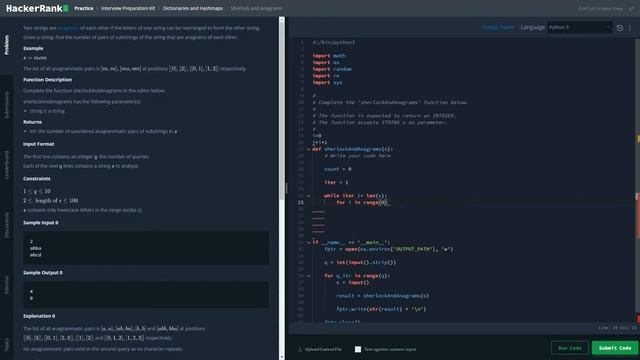Collapse the def sherlockAndAnagrams fold arrow
The height and width of the screenshot is (360, 640).
click(x=309, y=149)
